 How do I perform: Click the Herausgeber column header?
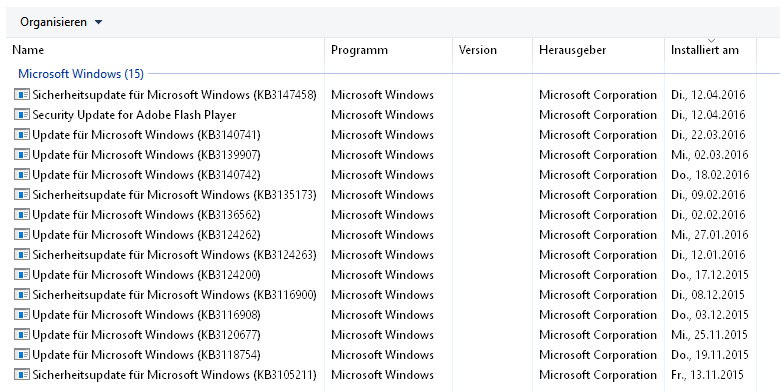(598, 50)
